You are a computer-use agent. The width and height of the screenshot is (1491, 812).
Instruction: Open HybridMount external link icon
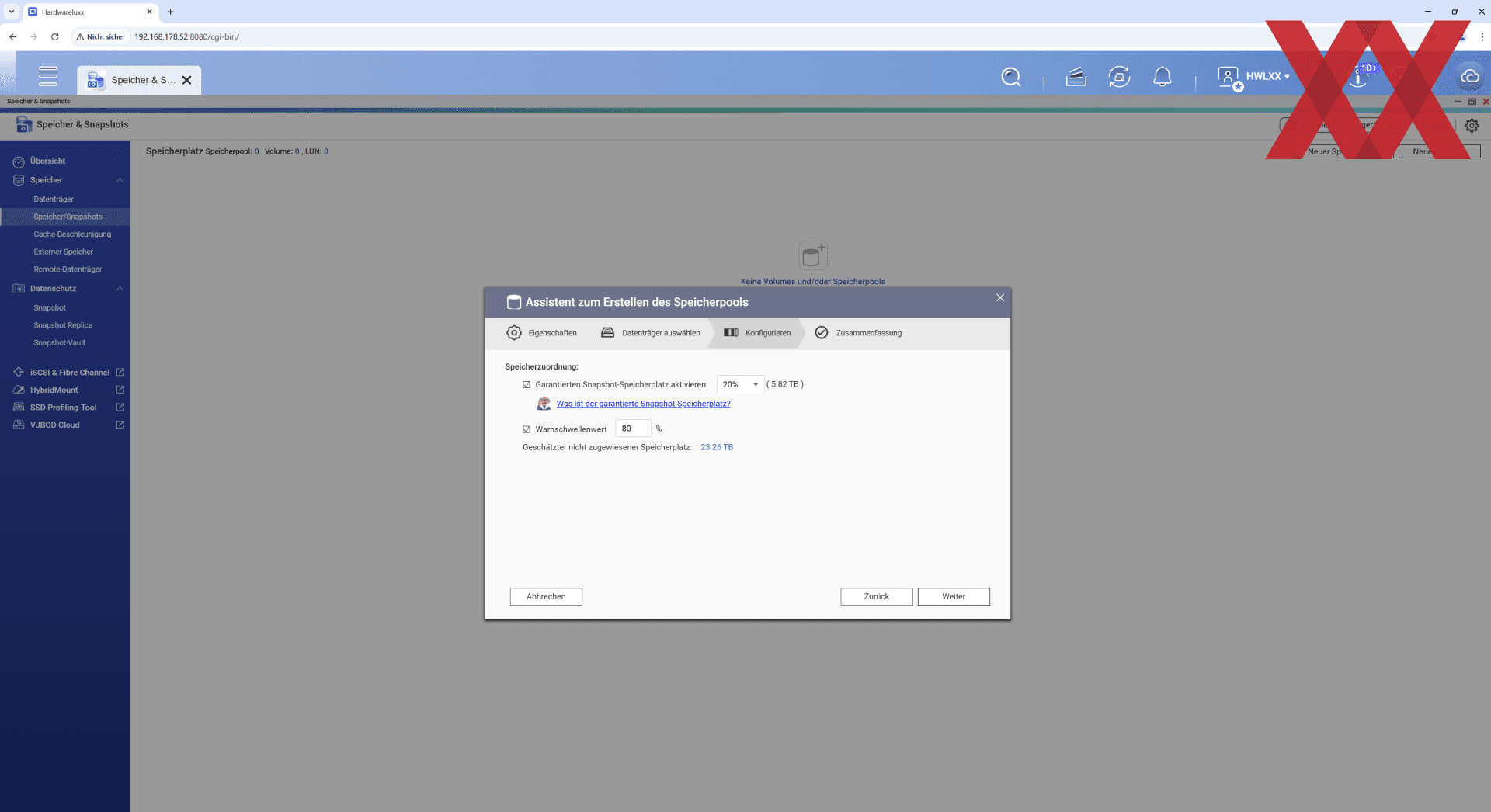(x=120, y=390)
